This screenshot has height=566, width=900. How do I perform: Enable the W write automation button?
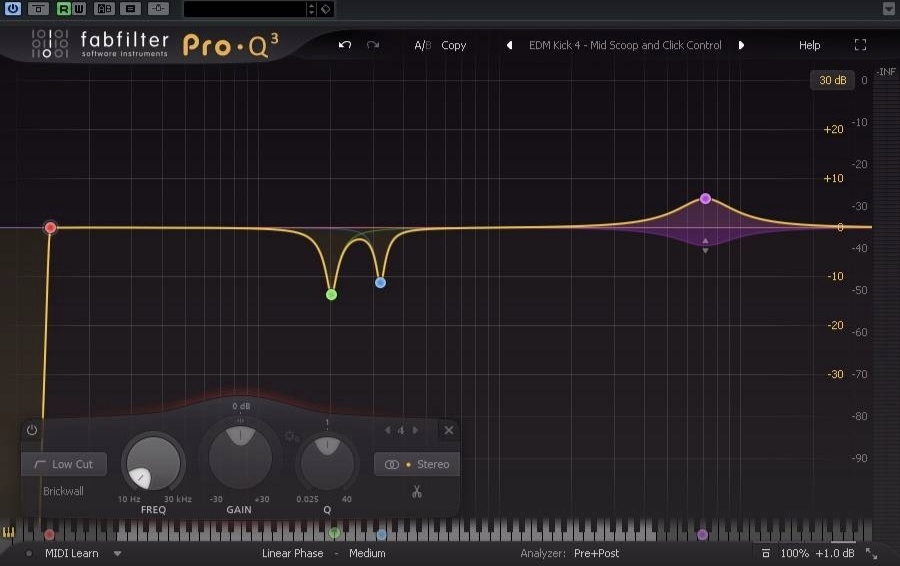(x=79, y=9)
